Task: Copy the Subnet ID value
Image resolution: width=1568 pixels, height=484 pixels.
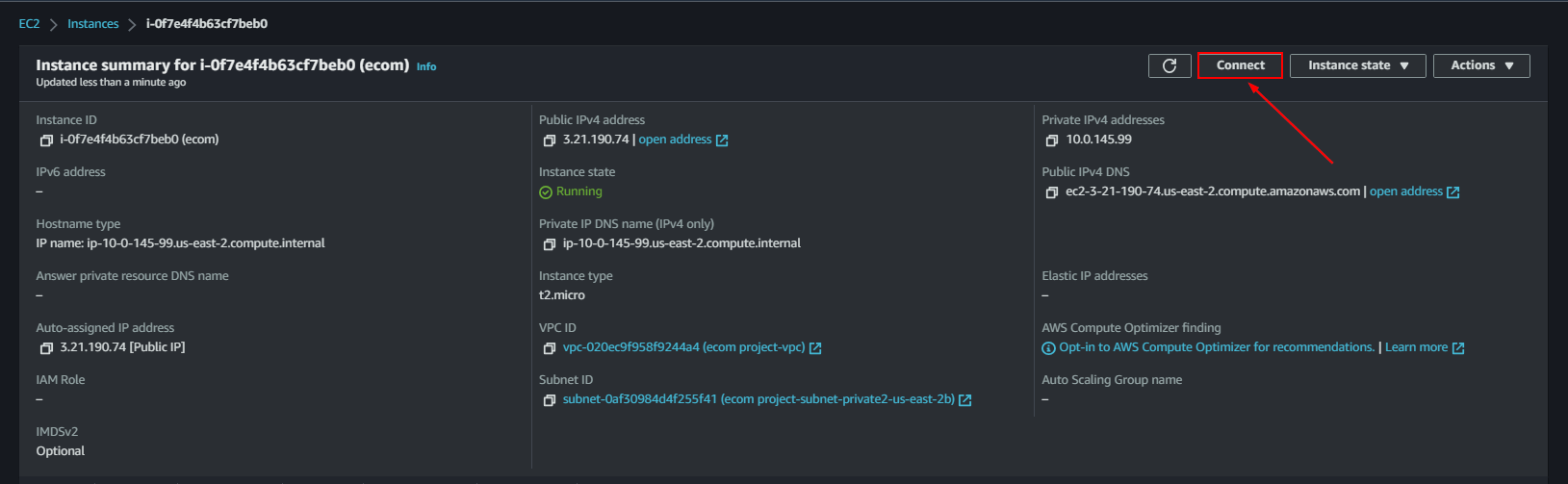Action: (x=550, y=400)
